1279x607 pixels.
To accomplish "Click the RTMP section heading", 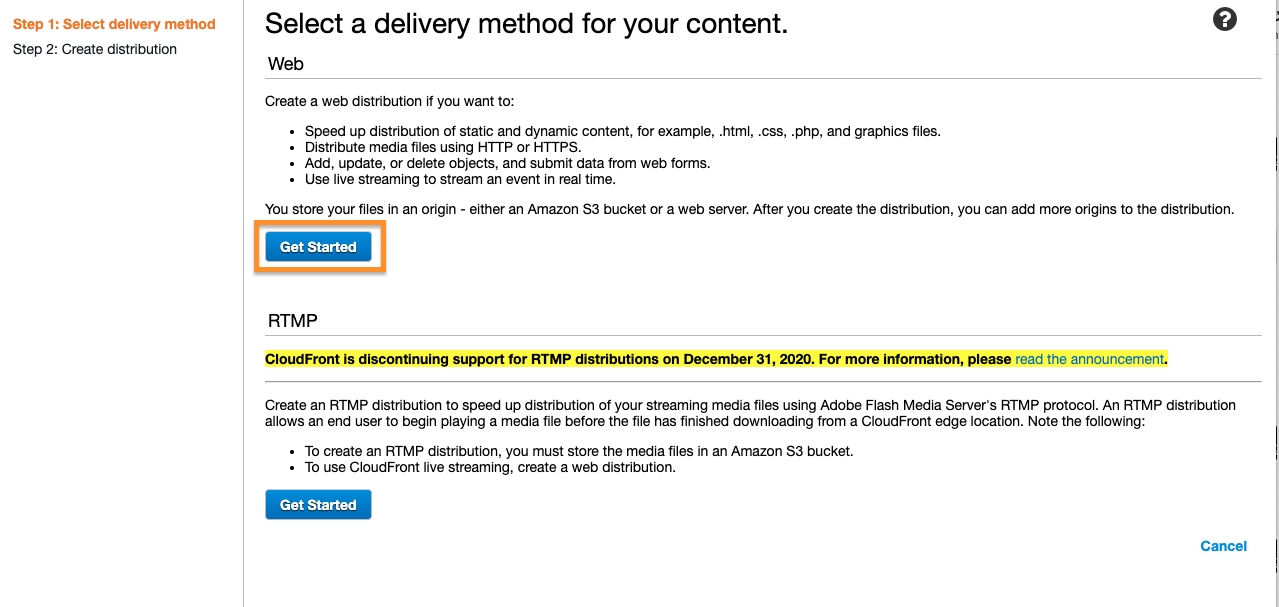I will click(293, 321).
